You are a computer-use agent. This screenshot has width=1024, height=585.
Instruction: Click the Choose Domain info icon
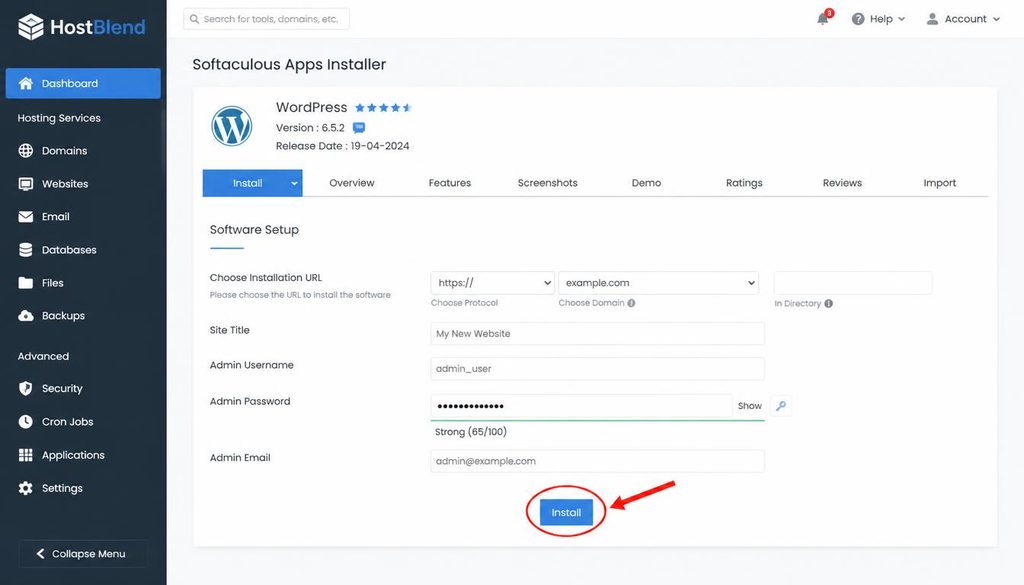[x=631, y=303]
